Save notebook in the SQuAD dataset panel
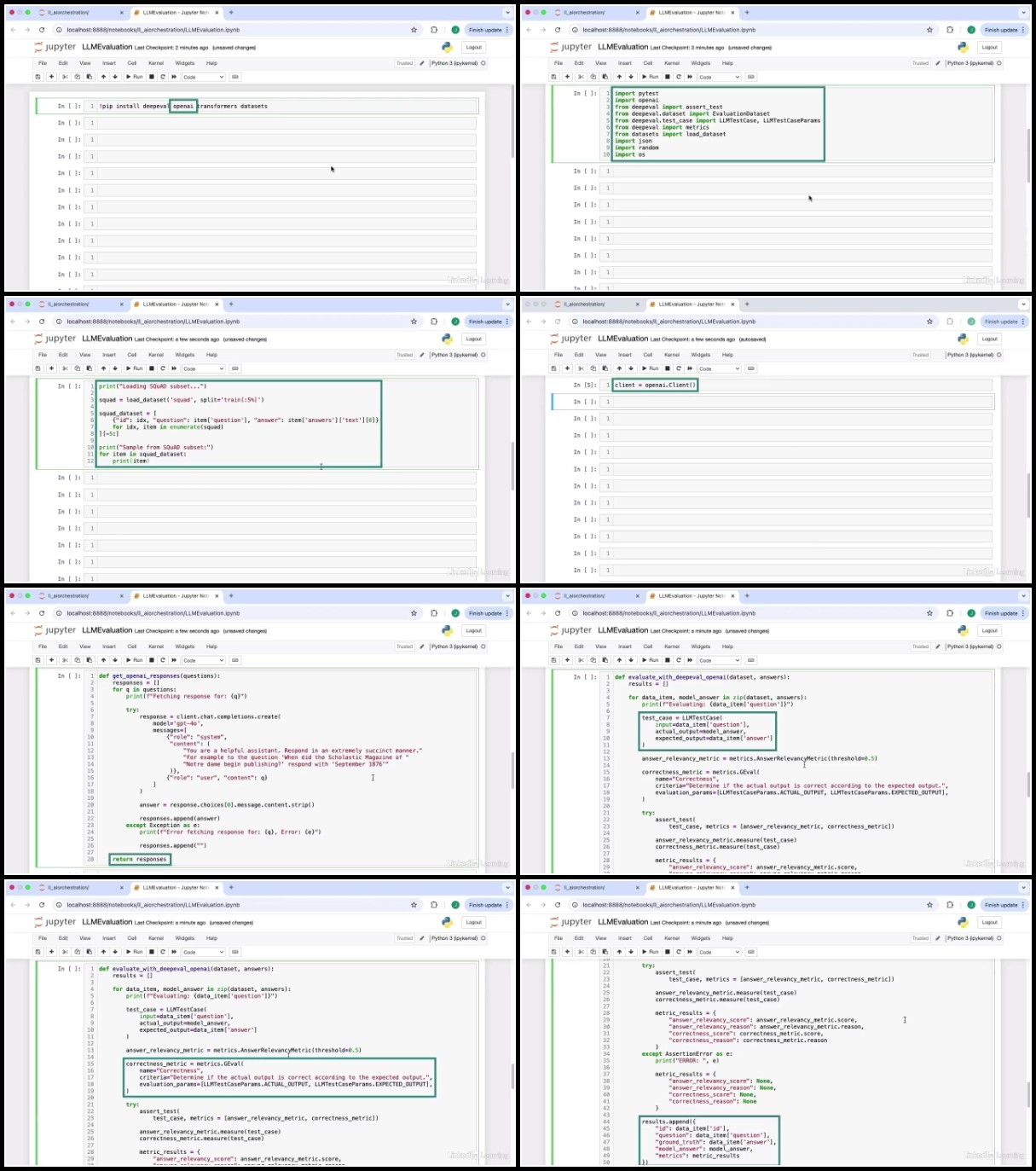Viewport: 1036px width, 1171px height. [38, 368]
